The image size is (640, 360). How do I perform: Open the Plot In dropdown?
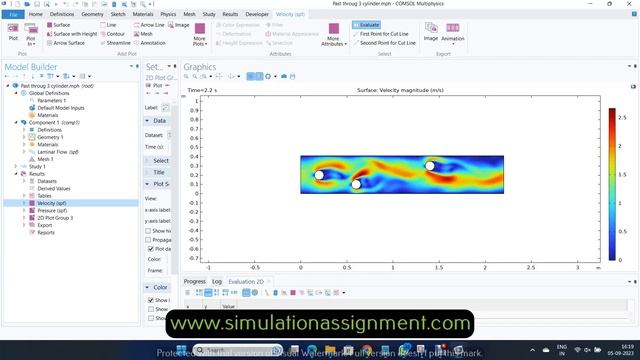click(x=31, y=34)
